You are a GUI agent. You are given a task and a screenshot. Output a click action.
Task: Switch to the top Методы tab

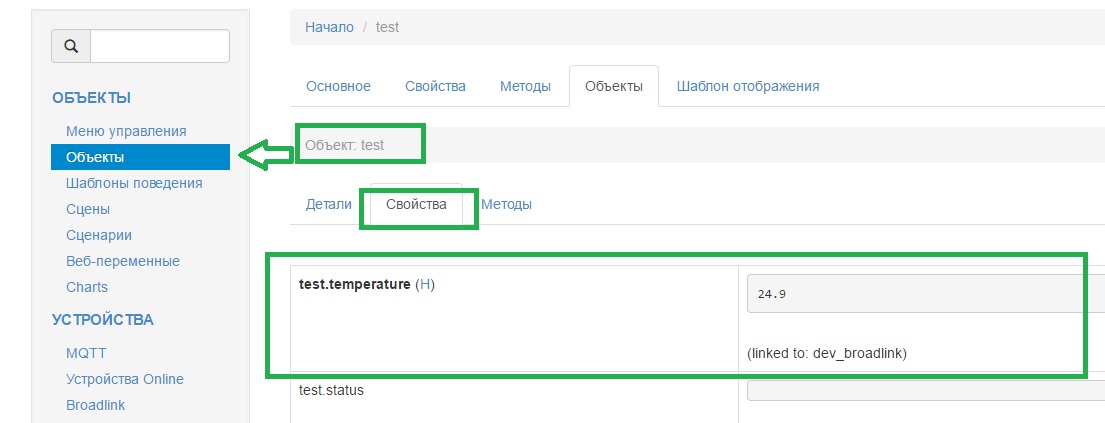pyautogui.click(x=525, y=86)
